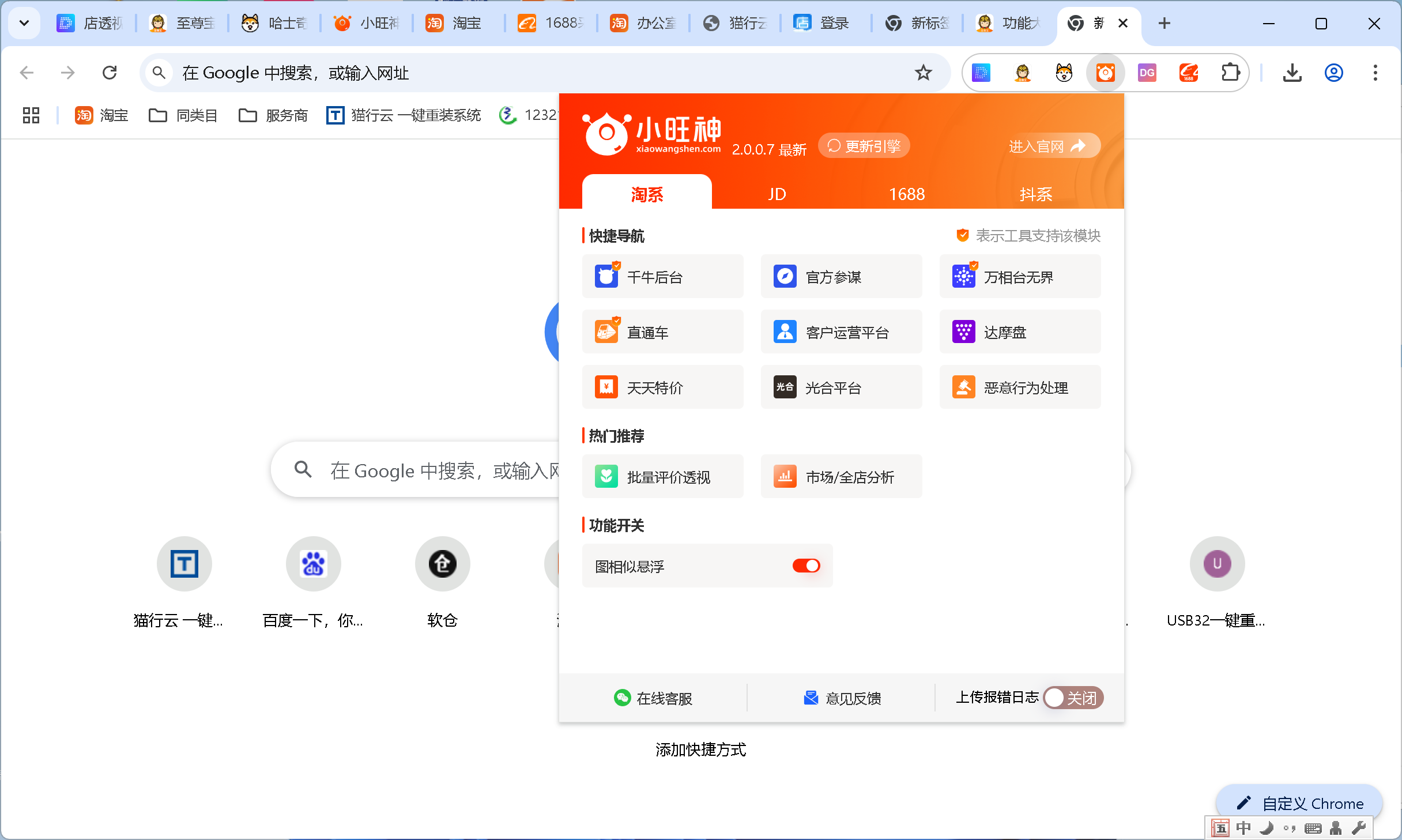Click the IME wrench settings icon
The width and height of the screenshot is (1402, 840).
[1359, 828]
